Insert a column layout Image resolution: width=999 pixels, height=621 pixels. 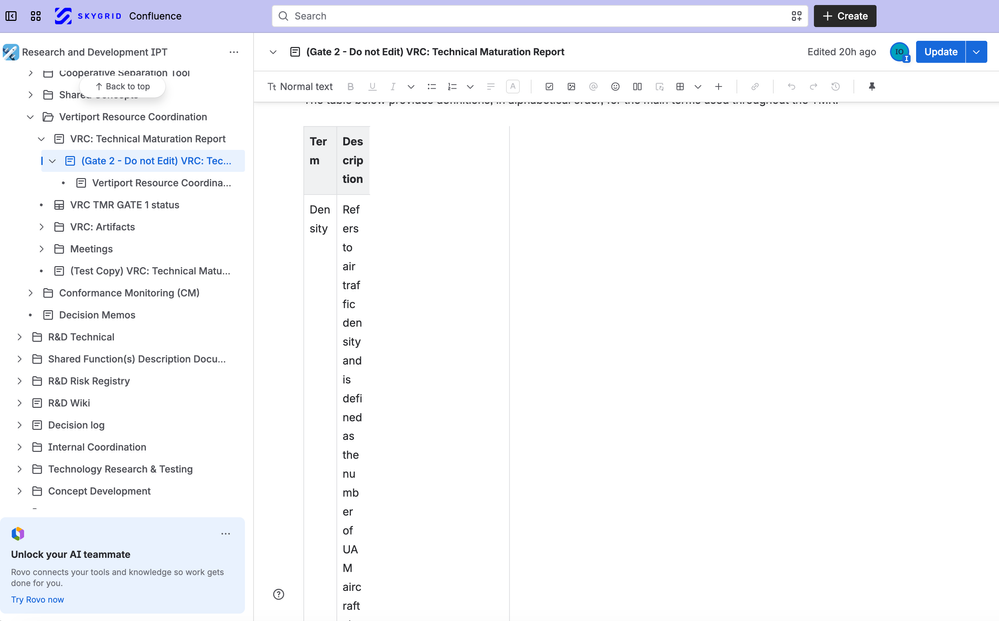click(637, 87)
